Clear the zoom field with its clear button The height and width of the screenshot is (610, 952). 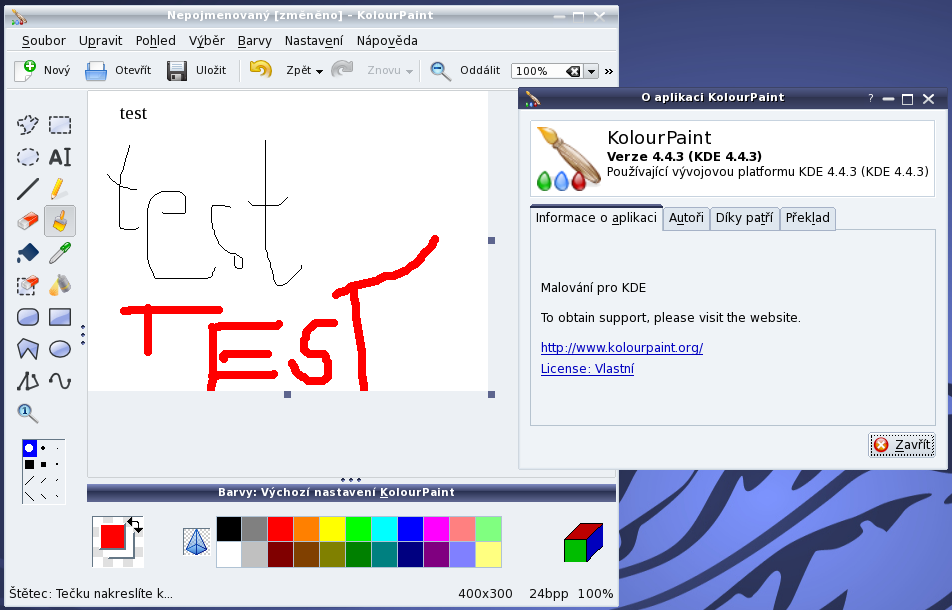click(573, 71)
